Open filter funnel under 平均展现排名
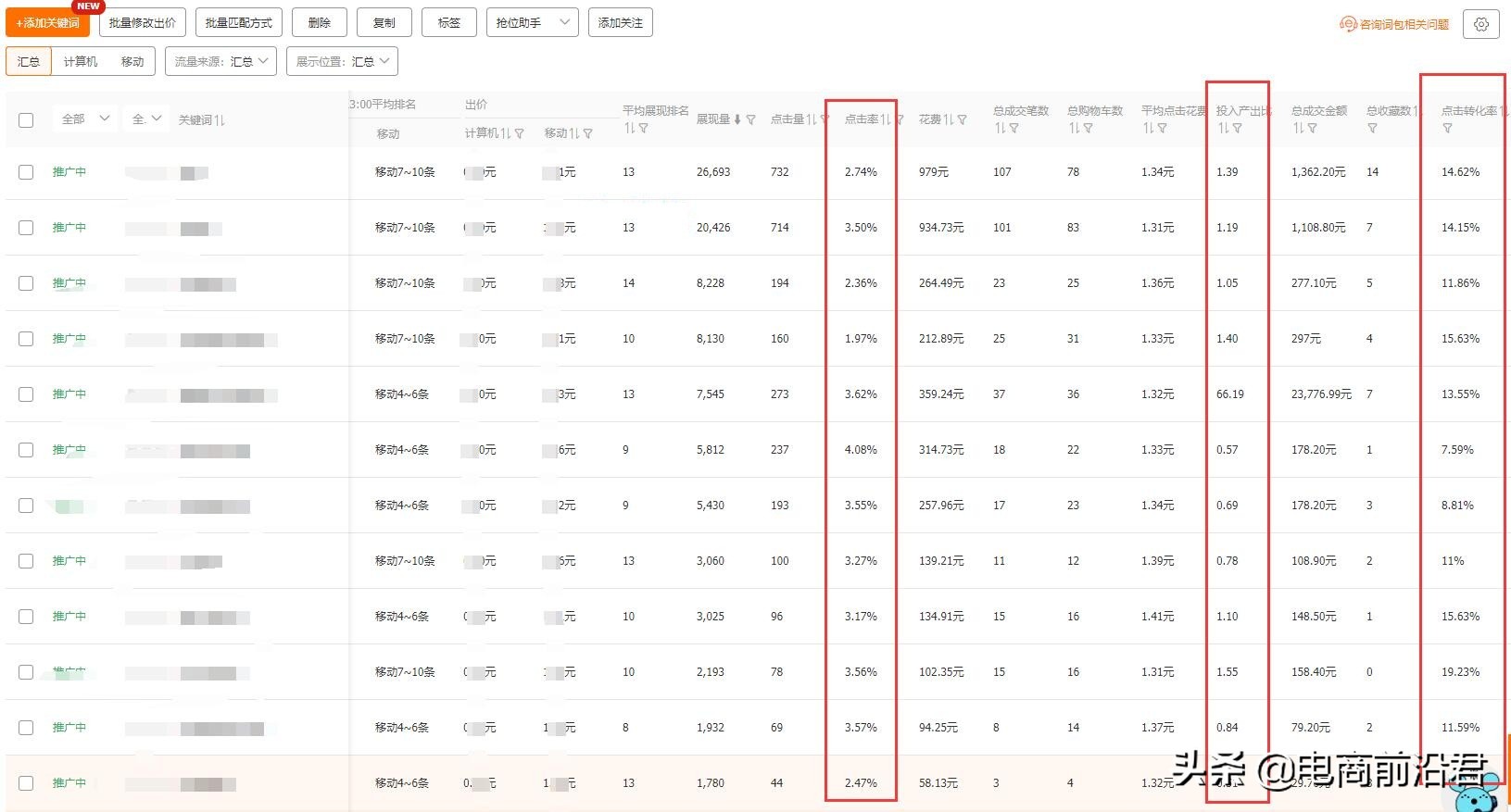Screen dimensions: 1511x812 [x=643, y=129]
